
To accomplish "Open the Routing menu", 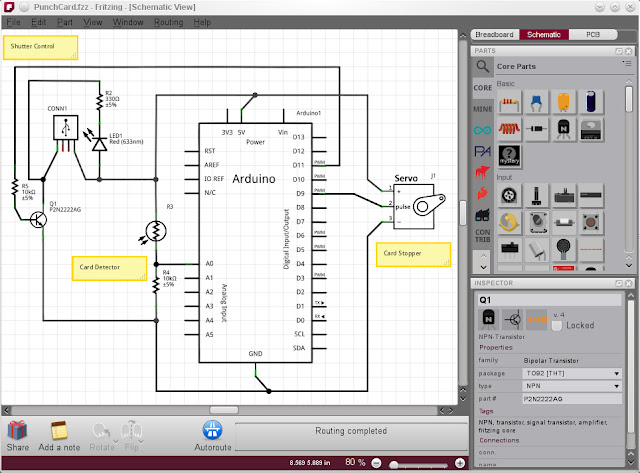I will 168,22.
